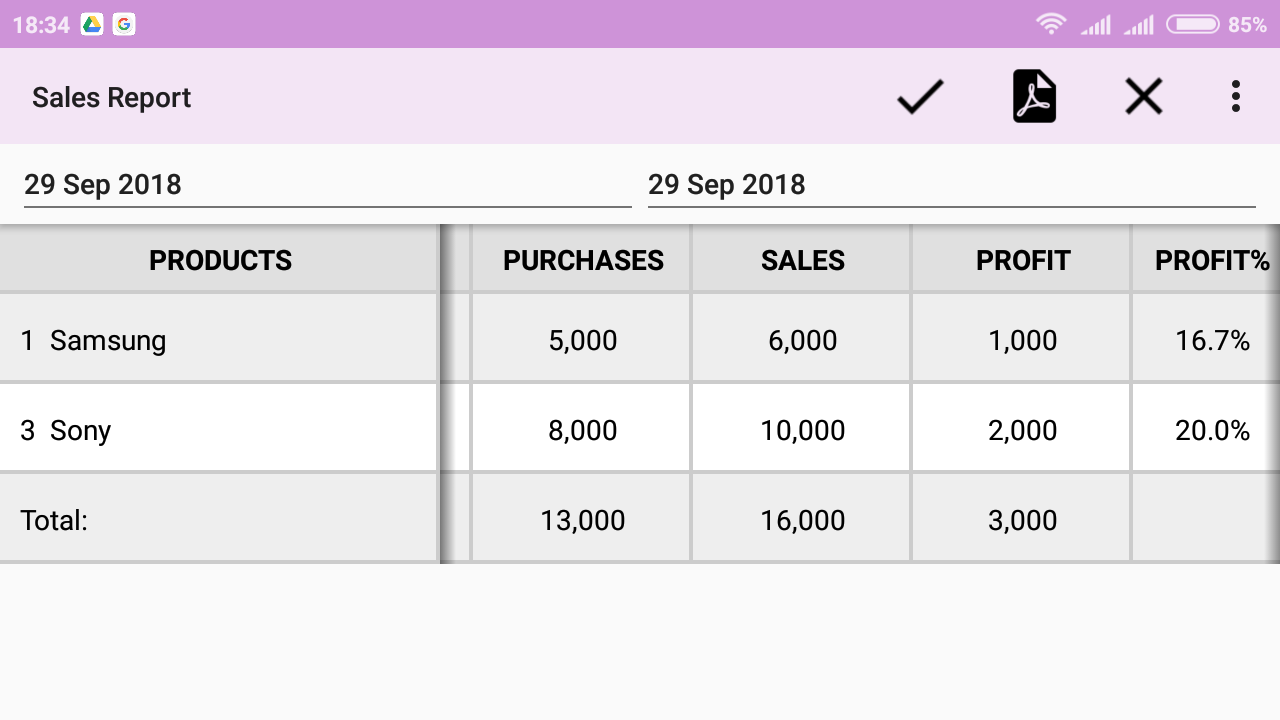The height and width of the screenshot is (720, 1280).
Task: Open the three-dot overflow menu
Action: pyautogui.click(x=1236, y=97)
